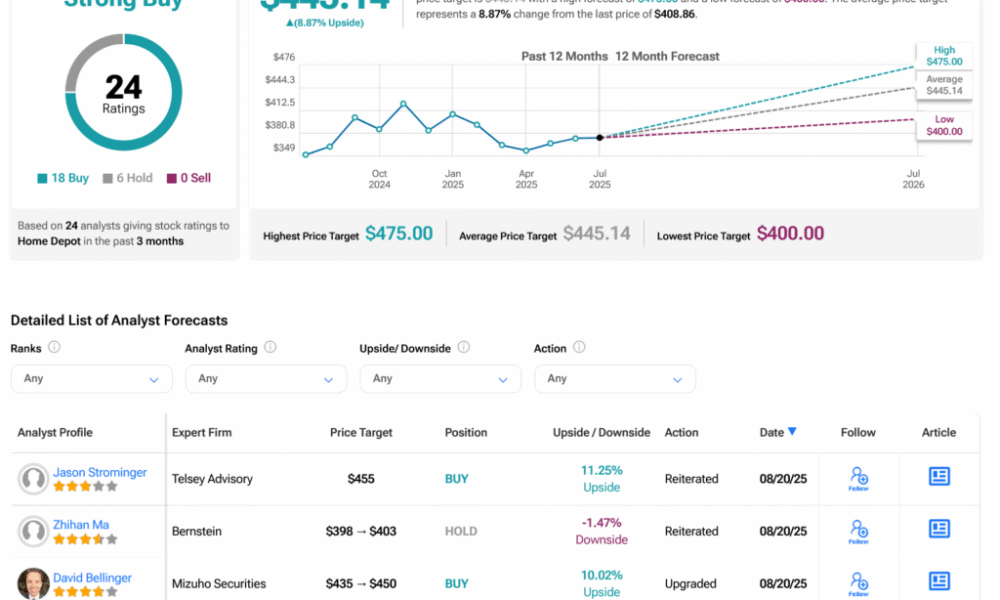Click $398 → $403 price target
The height and width of the screenshot is (600, 1000).
[x=361, y=531]
